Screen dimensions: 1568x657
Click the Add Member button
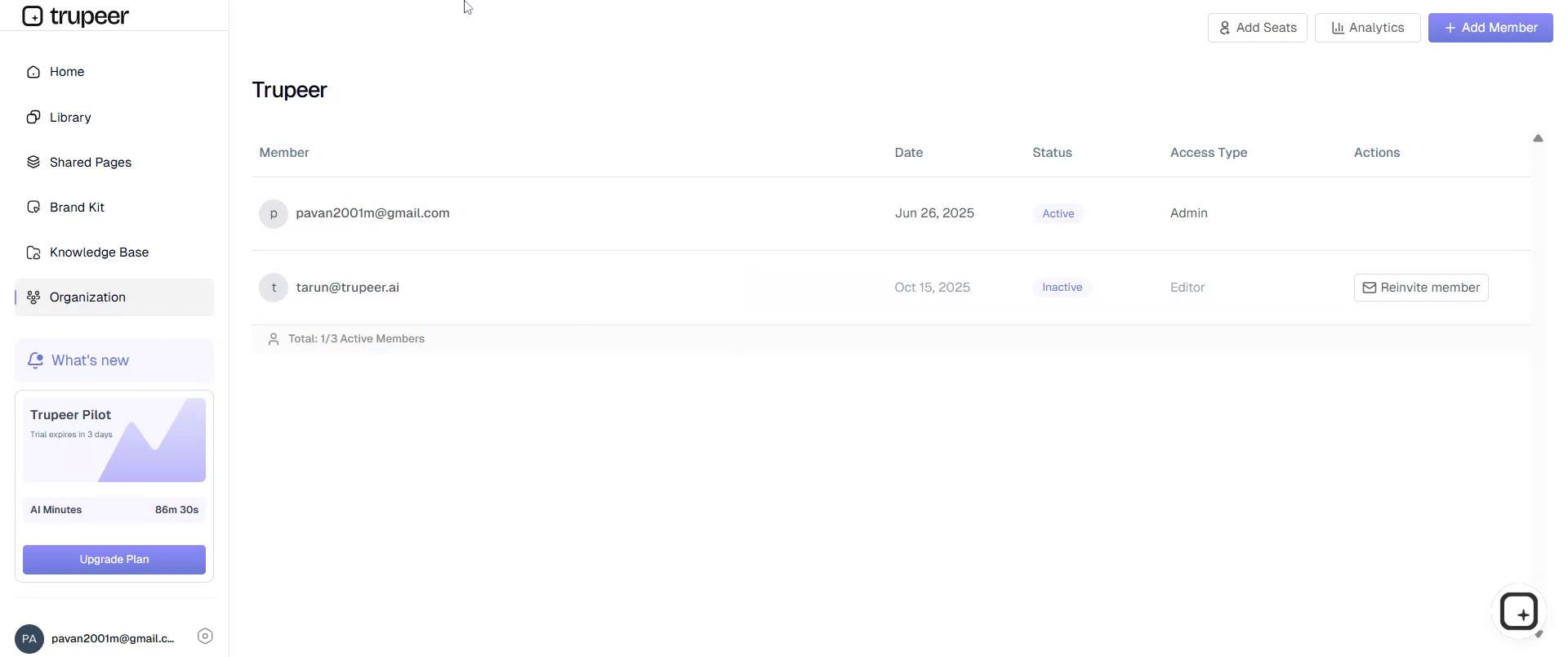pos(1490,28)
